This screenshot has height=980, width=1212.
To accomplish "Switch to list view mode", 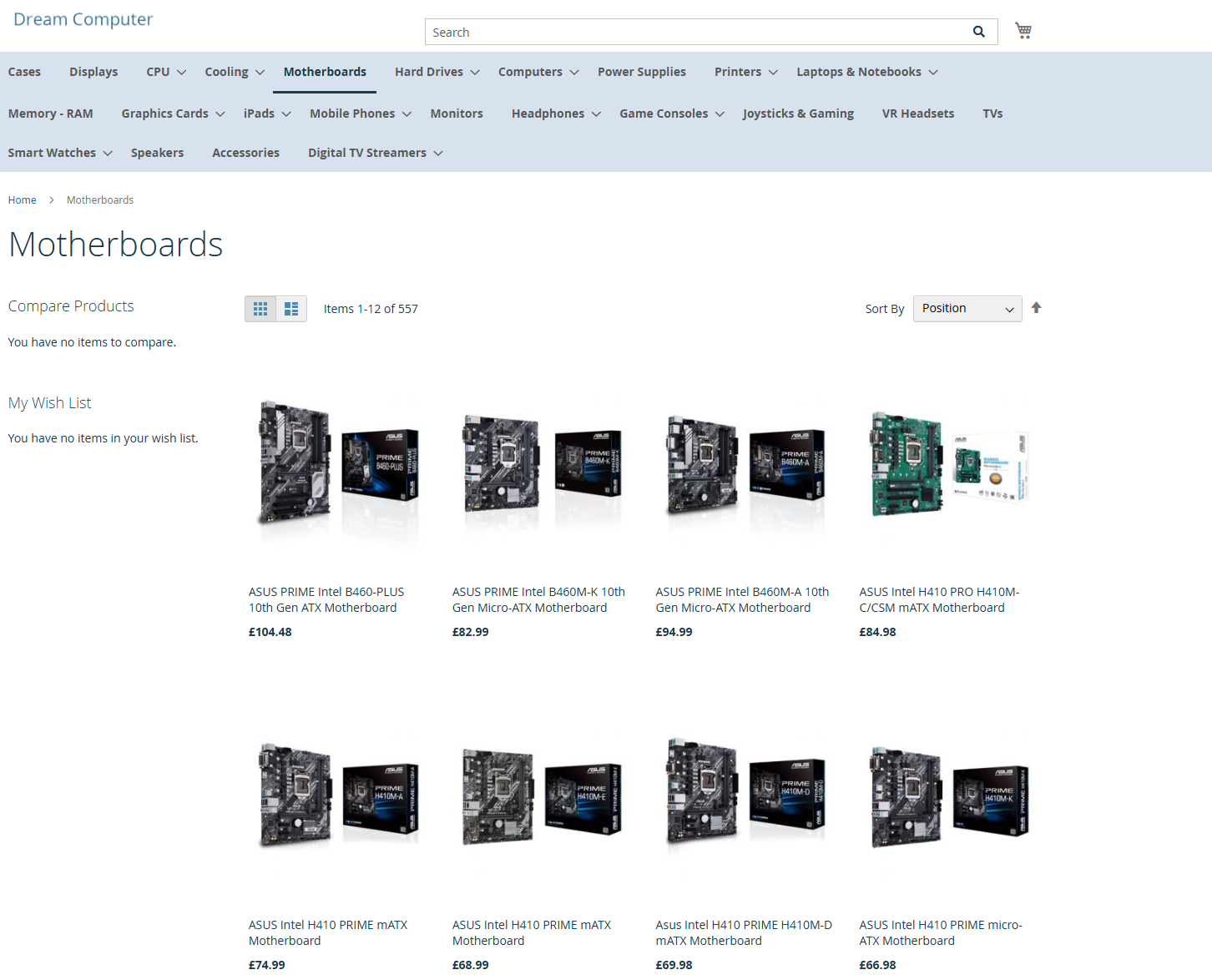I will click(x=291, y=309).
